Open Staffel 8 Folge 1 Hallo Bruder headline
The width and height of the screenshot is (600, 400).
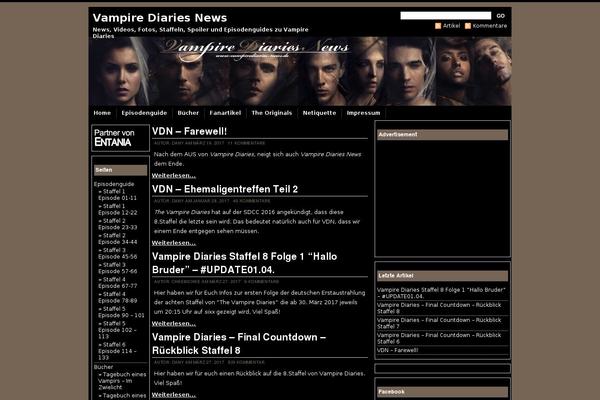click(245, 263)
